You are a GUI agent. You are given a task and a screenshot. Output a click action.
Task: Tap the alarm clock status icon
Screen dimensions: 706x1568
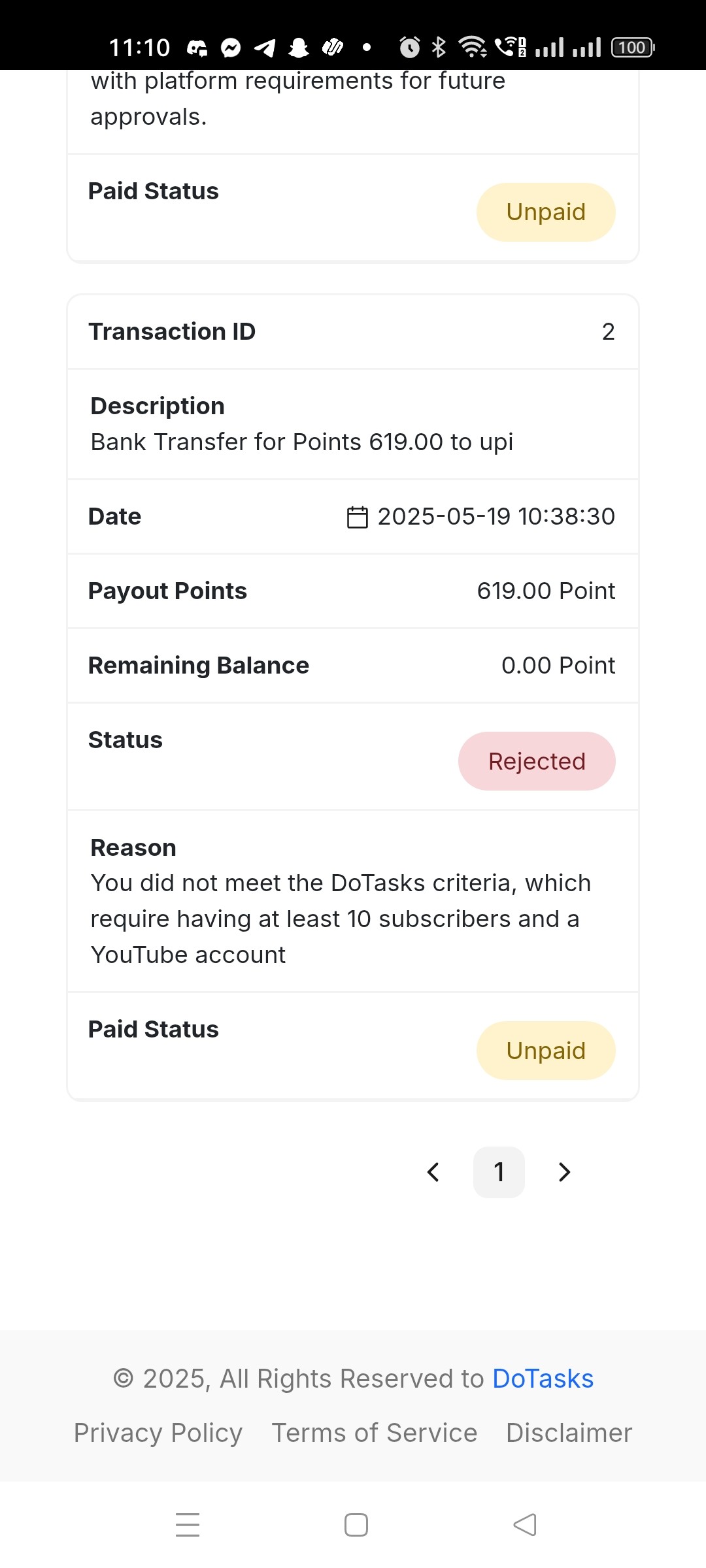410,47
